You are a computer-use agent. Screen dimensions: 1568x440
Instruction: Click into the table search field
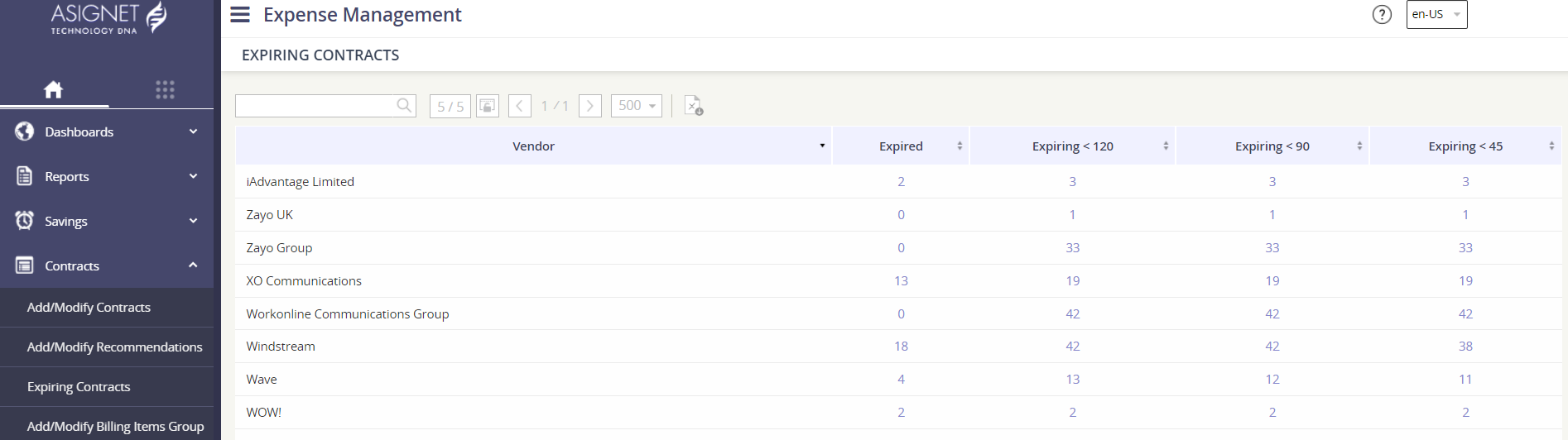point(315,106)
